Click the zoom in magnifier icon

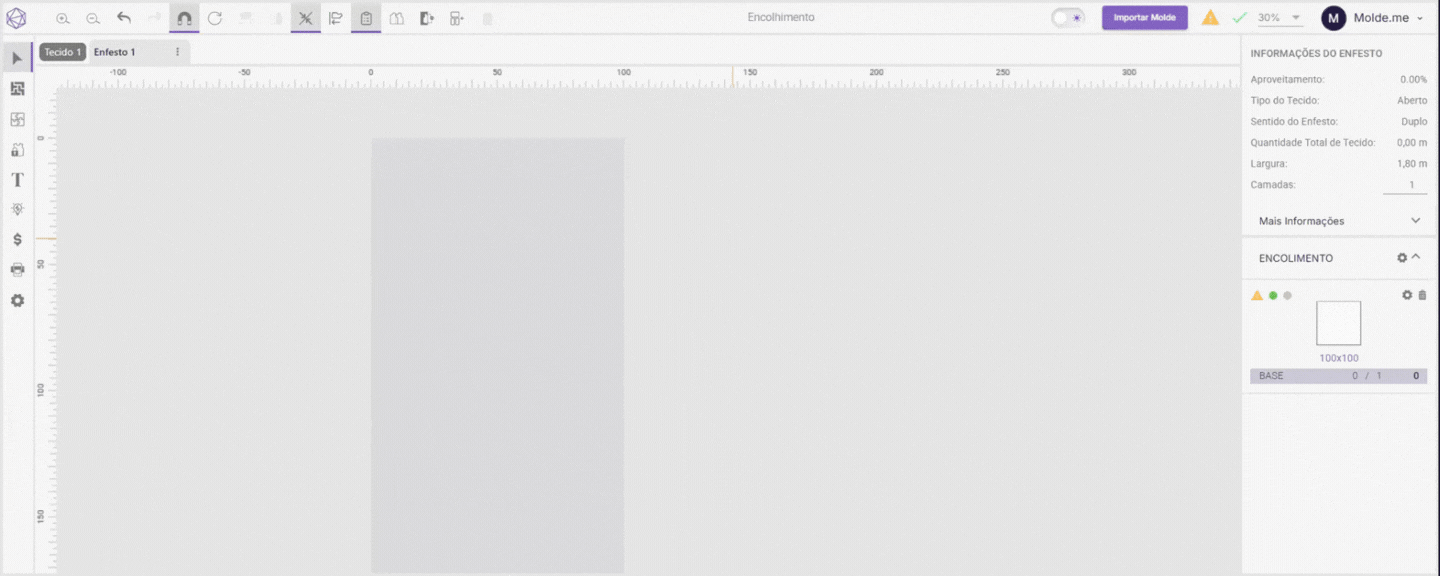point(63,18)
